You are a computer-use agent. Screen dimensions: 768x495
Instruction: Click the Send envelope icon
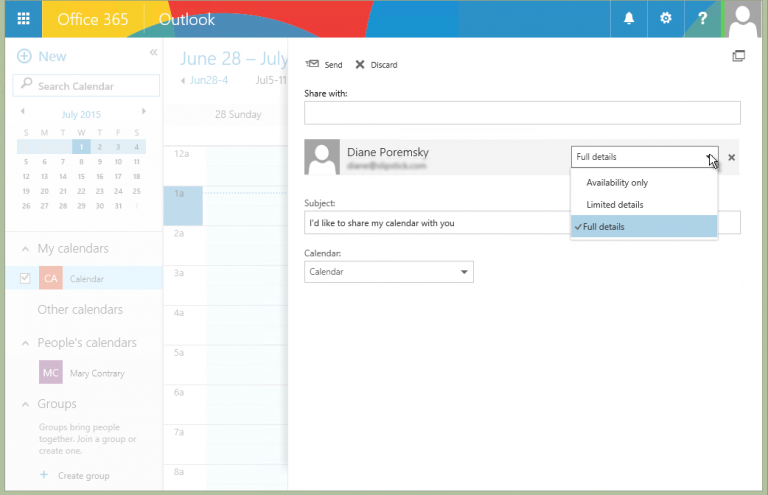pos(312,64)
